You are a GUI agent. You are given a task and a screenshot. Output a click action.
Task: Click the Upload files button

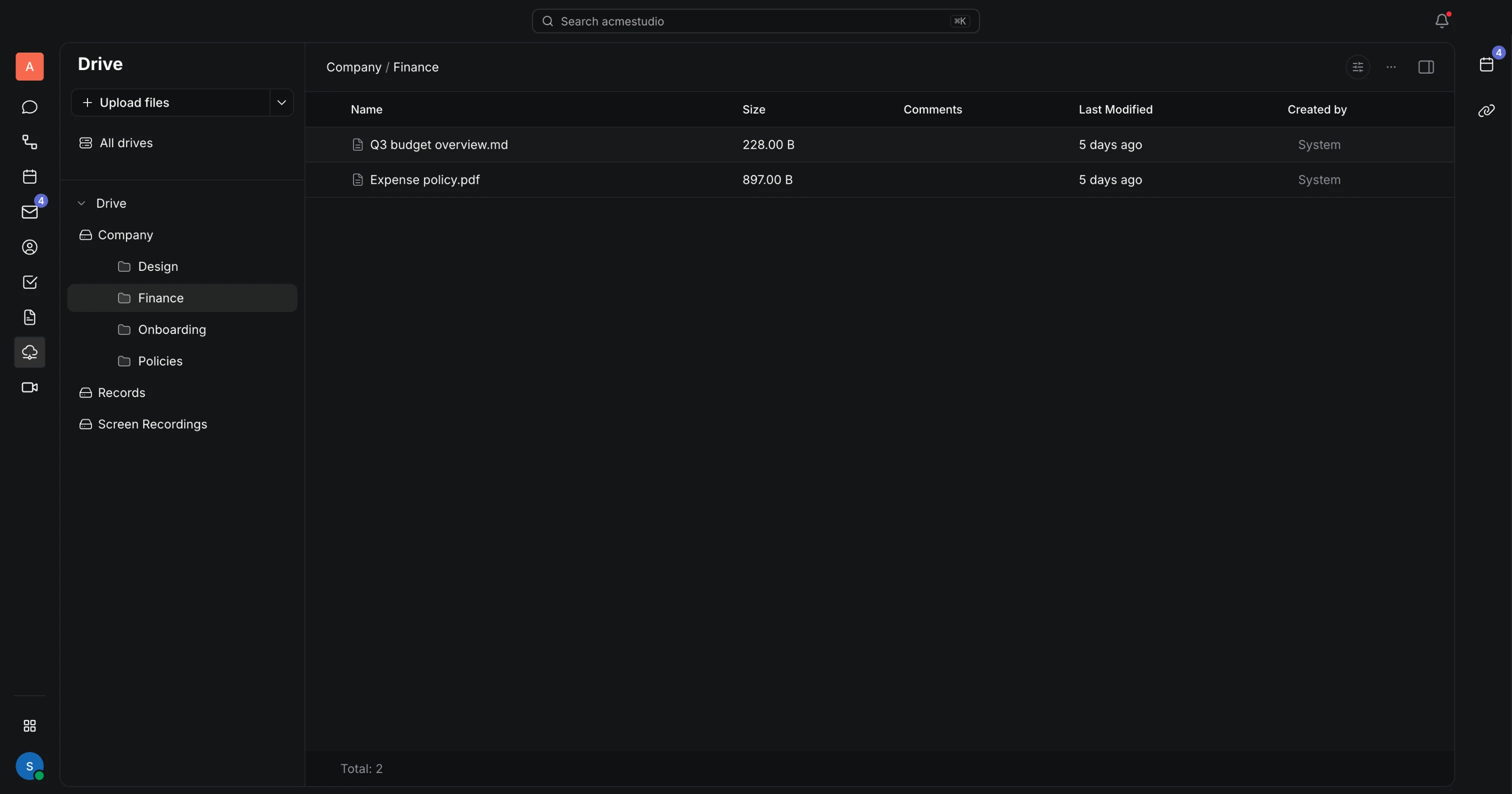point(171,102)
